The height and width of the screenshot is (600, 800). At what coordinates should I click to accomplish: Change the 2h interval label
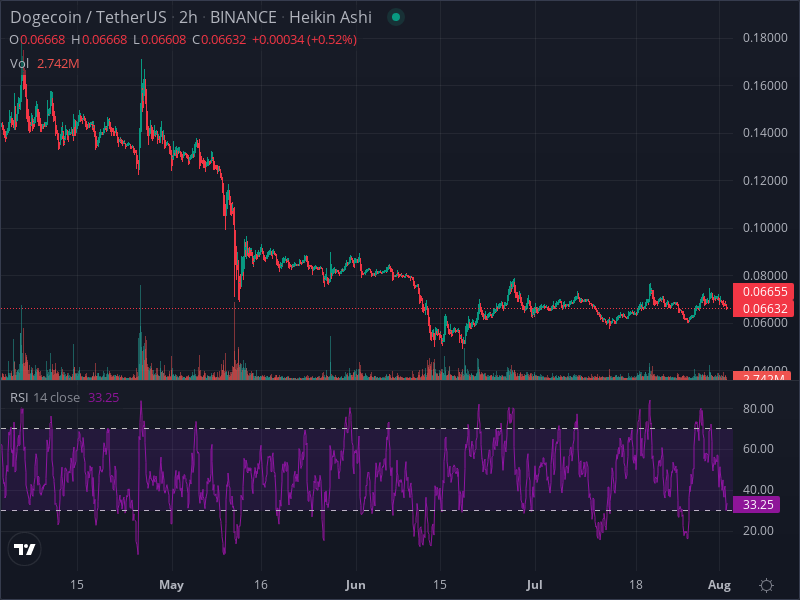tap(188, 17)
